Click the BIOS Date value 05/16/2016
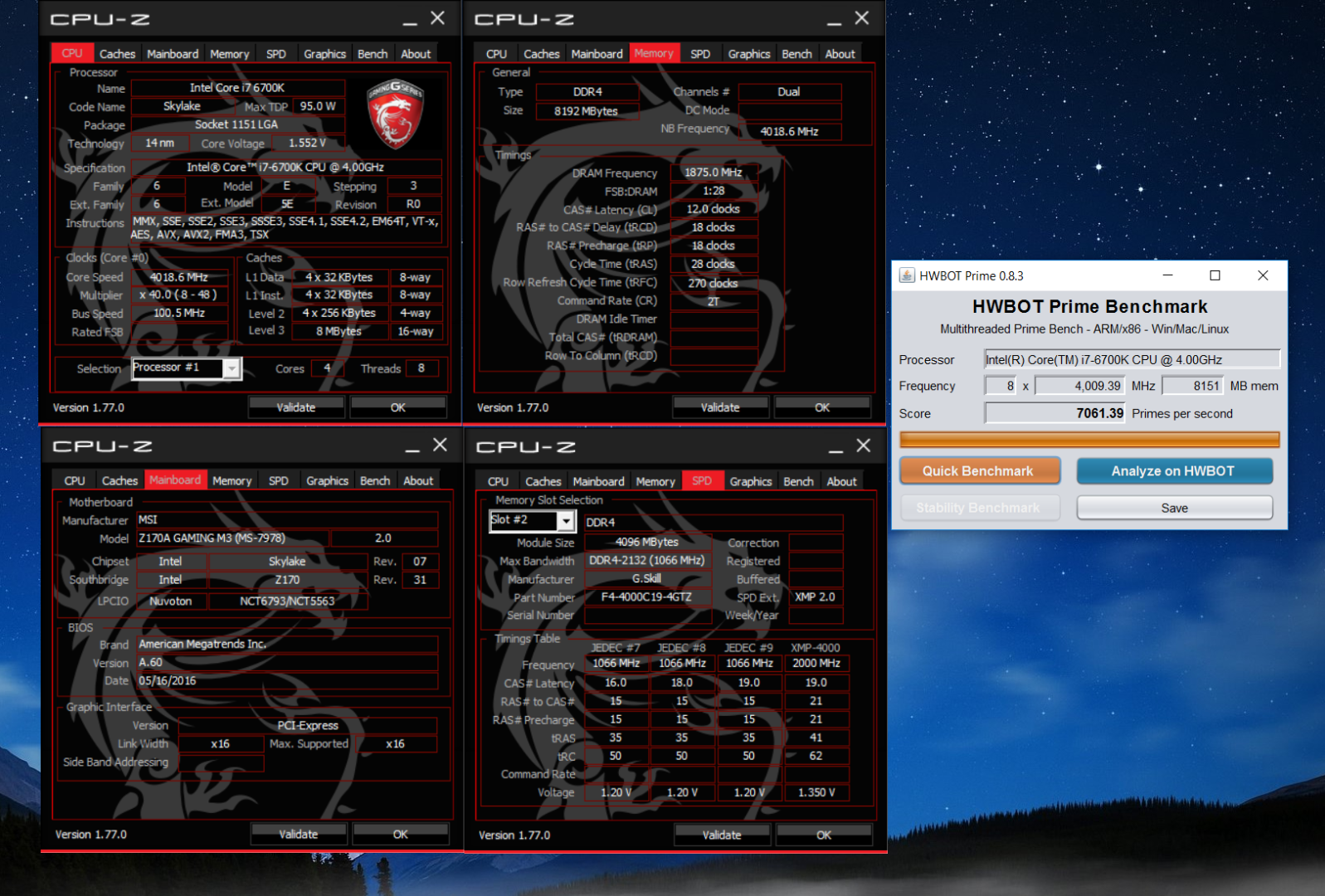Viewport: 1325px width, 896px height. [x=287, y=681]
